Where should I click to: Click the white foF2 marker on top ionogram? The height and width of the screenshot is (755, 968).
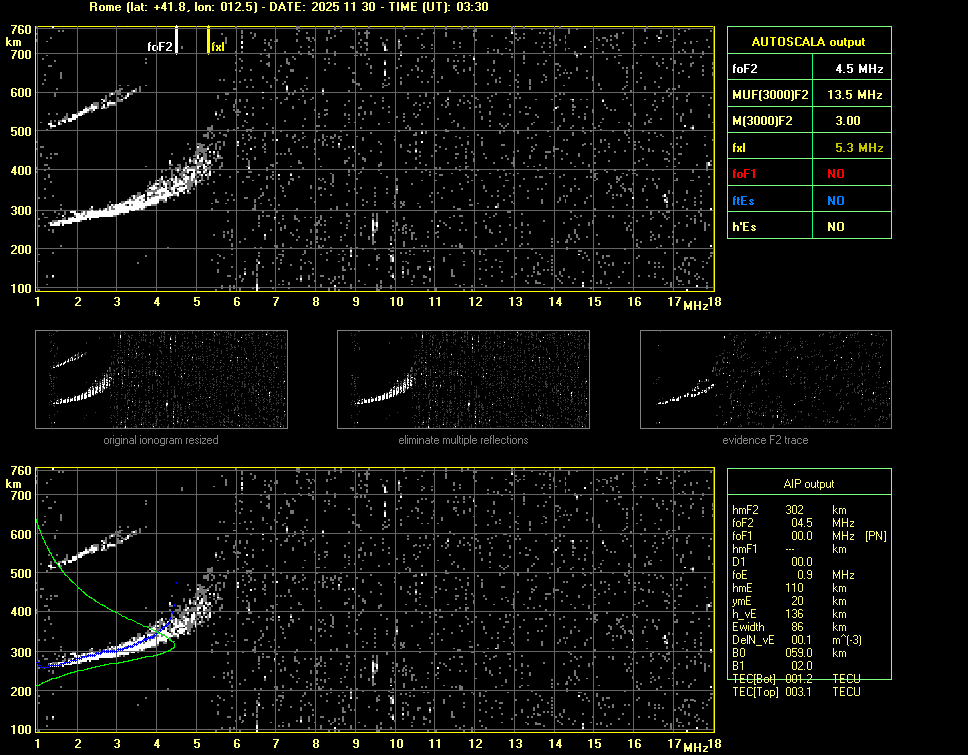coord(176,40)
